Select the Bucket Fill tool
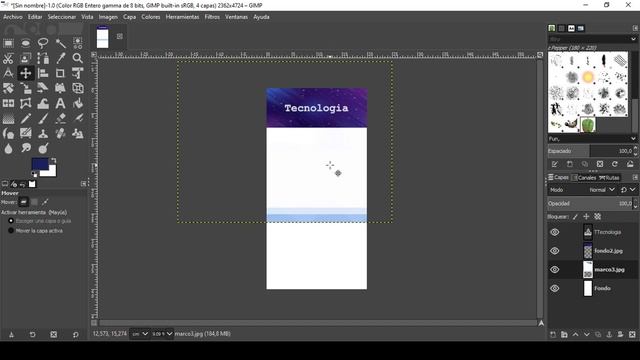This screenshot has width=640, height=360. pos(78,103)
